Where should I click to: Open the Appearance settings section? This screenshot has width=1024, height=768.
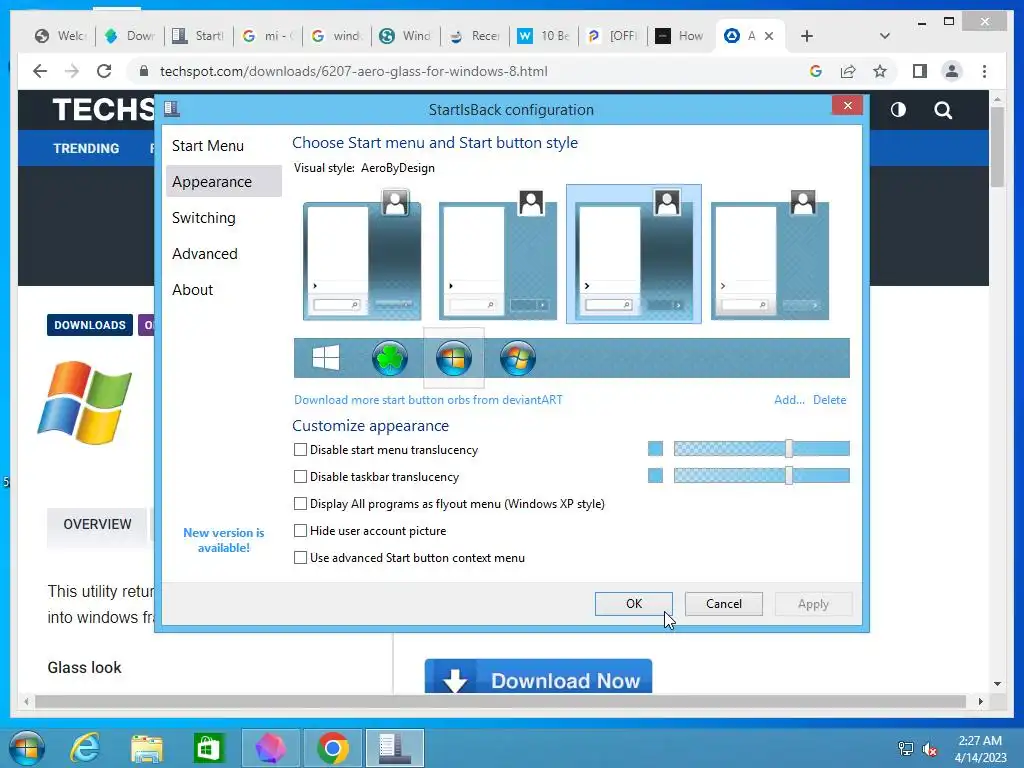[x=223, y=182]
